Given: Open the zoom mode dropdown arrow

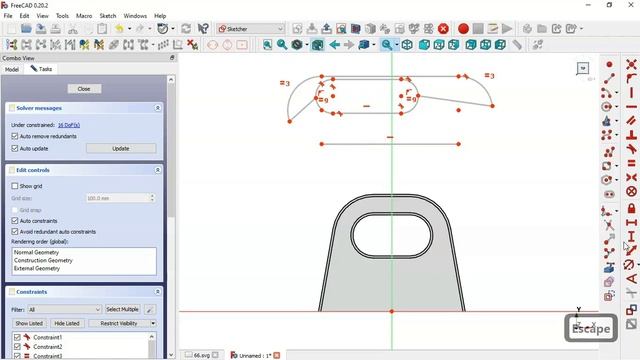Looking at the screenshot, I should click(396, 45).
